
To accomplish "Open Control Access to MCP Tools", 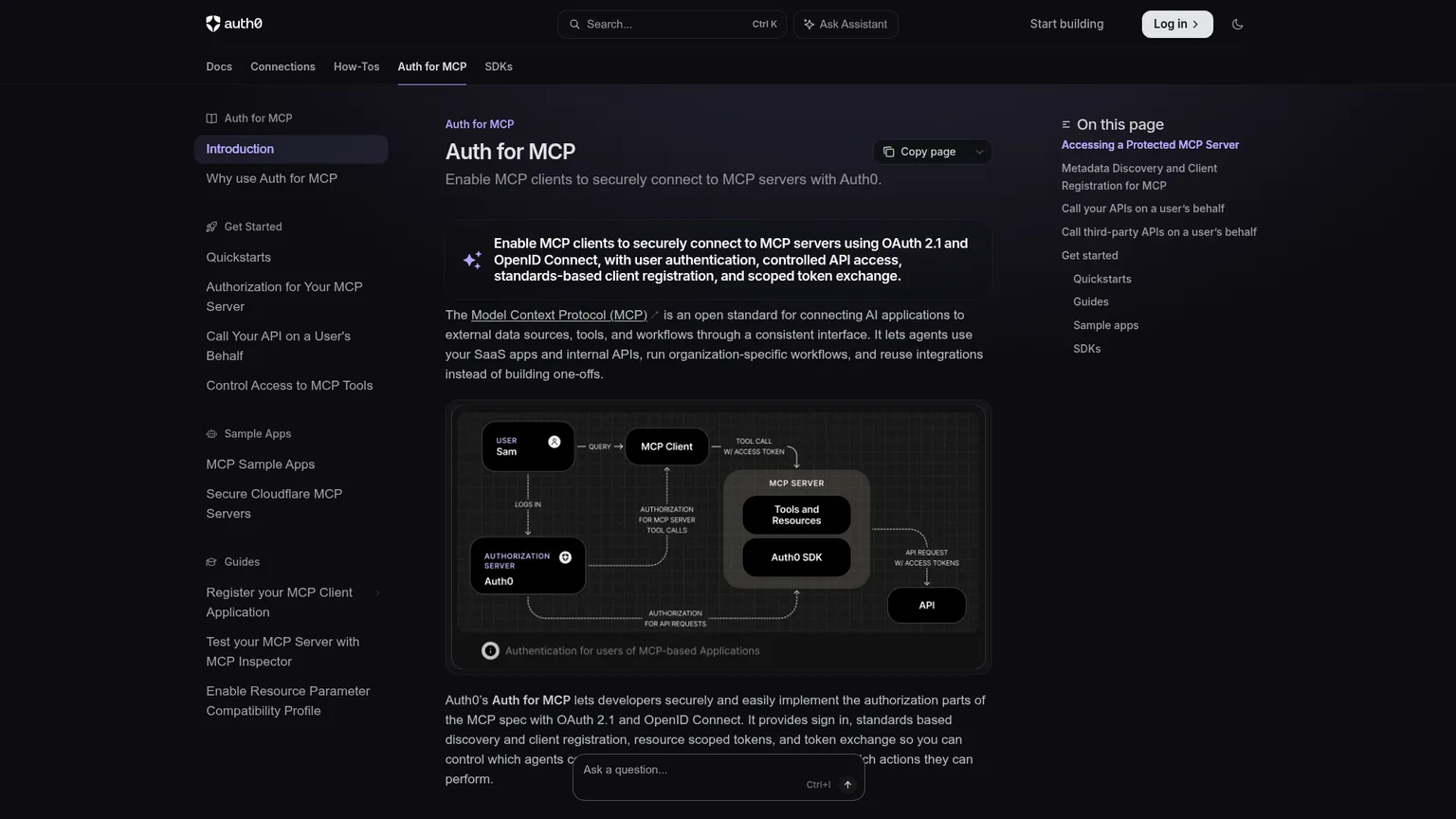I will point(290,386).
